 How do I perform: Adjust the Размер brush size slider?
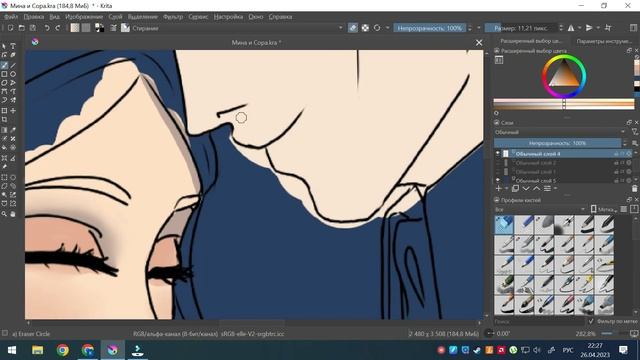click(x=521, y=28)
